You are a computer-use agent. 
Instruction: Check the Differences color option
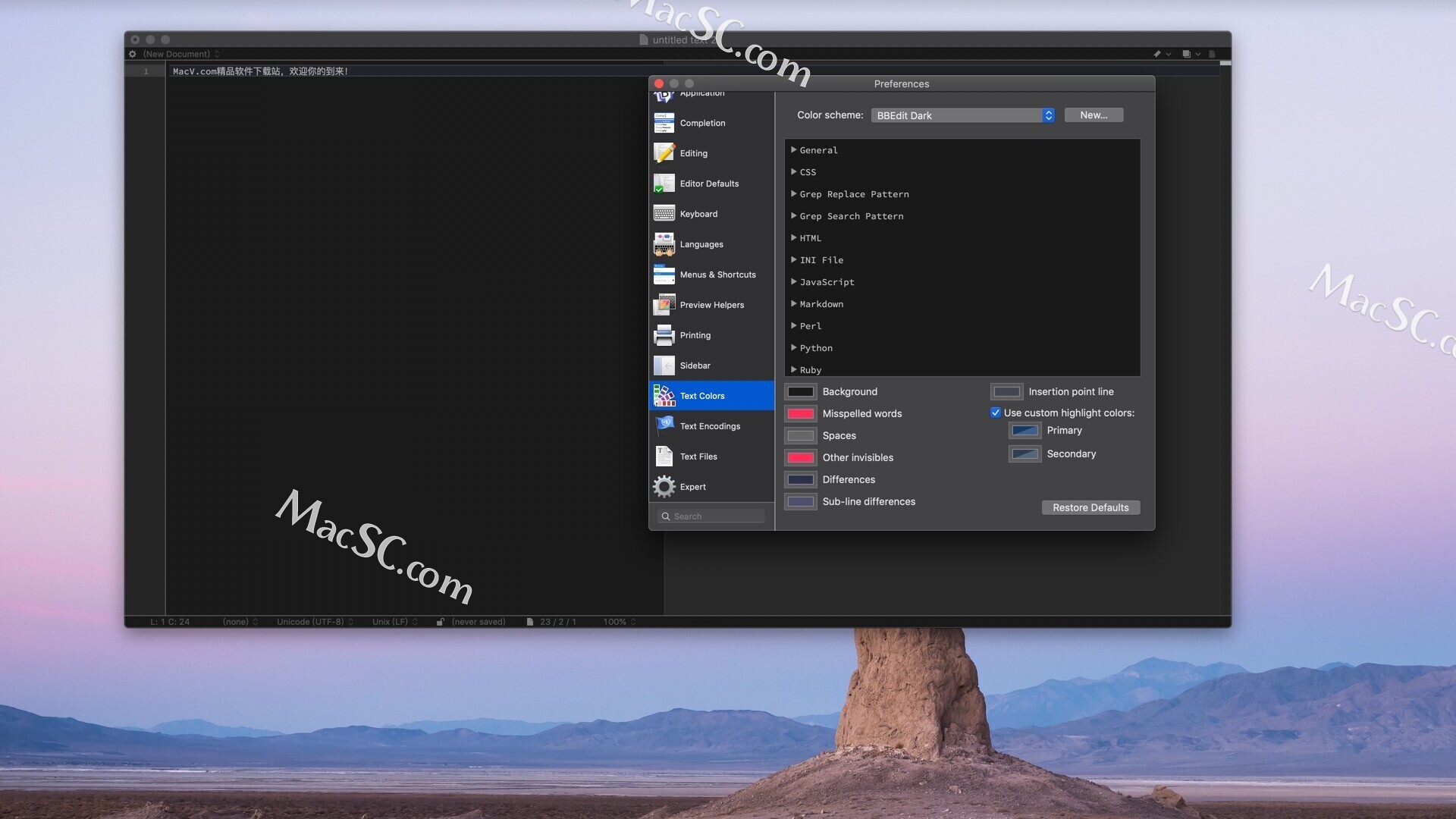pos(801,479)
